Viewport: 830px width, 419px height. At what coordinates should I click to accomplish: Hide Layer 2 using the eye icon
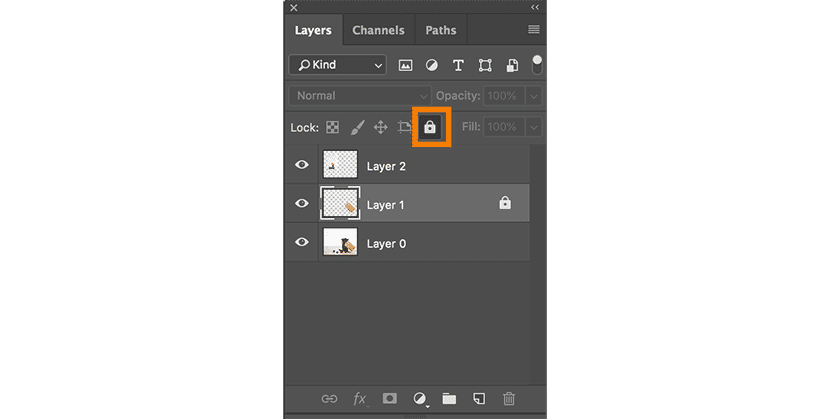[301, 166]
